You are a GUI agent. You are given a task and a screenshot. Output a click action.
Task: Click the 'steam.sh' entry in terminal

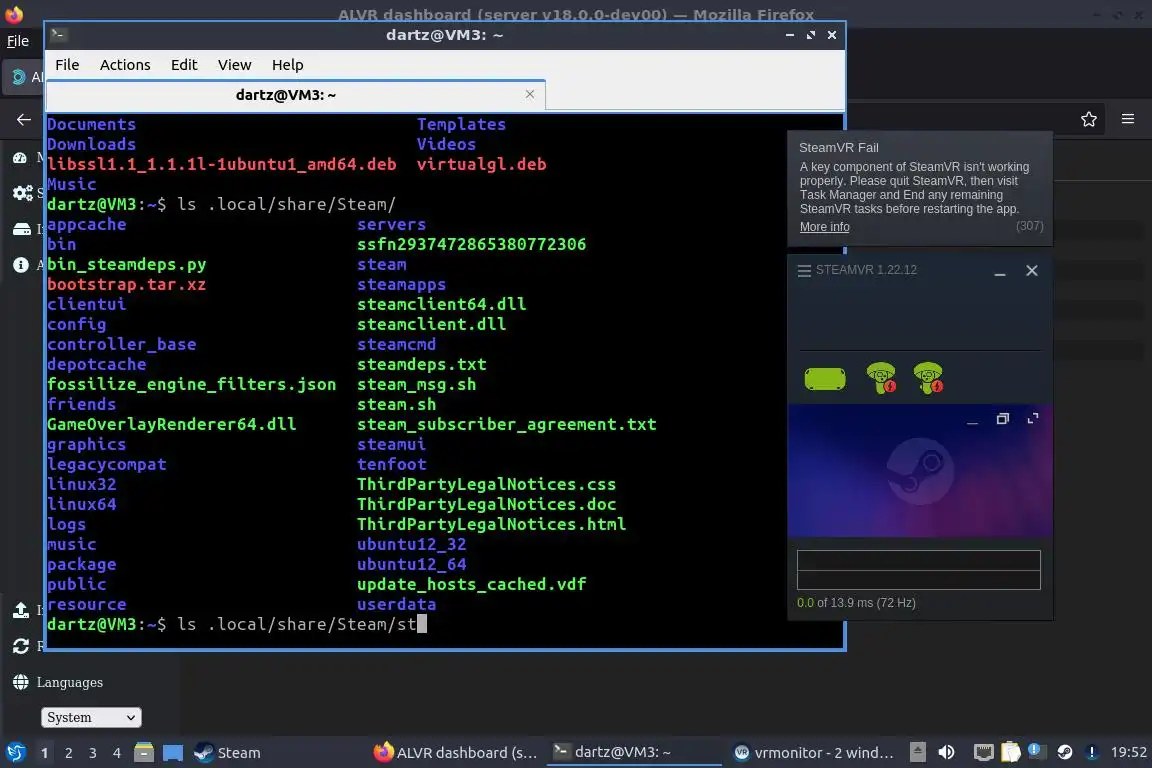point(396,404)
